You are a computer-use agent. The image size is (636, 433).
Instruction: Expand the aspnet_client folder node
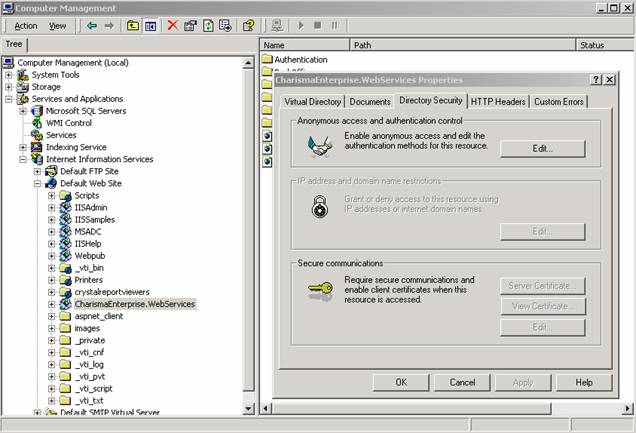click(x=52, y=316)
